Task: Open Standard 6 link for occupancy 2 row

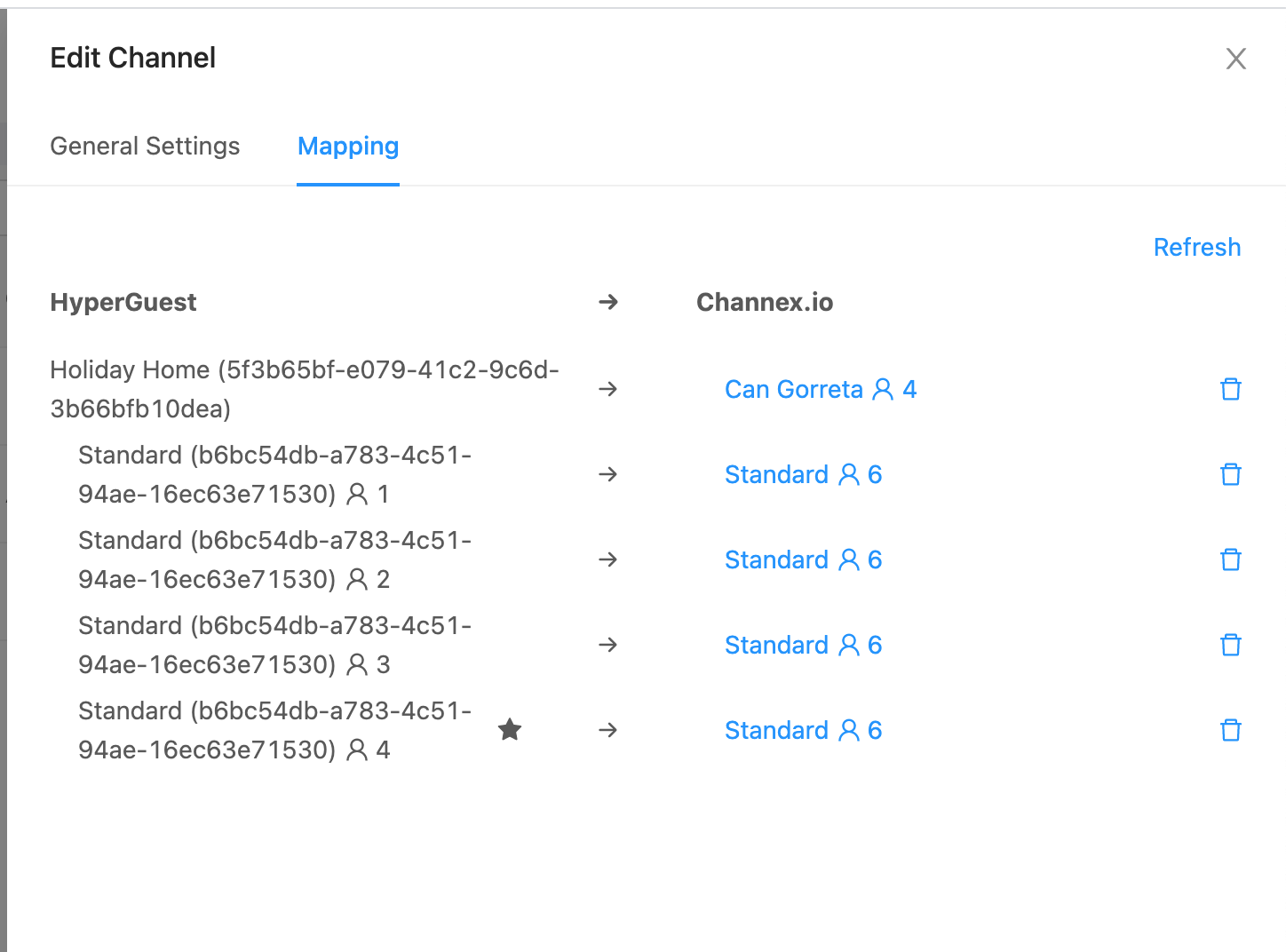Action: pyautogui.click(x=804, y=559)
